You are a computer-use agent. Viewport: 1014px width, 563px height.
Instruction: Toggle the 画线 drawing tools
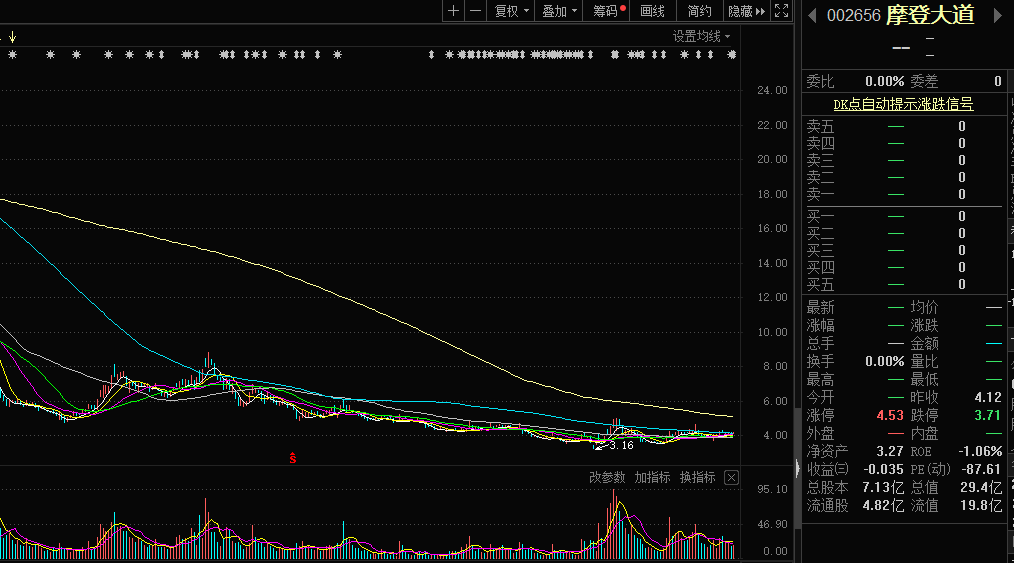[652, 11]
